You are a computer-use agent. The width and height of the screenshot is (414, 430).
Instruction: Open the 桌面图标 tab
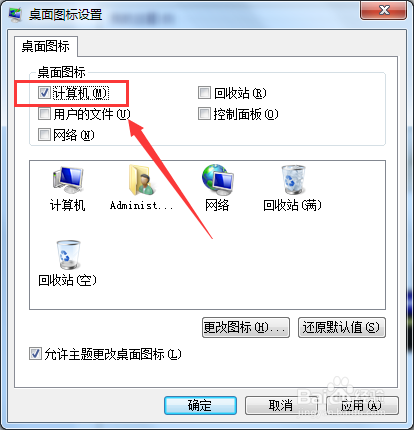(x=46, y=46)
